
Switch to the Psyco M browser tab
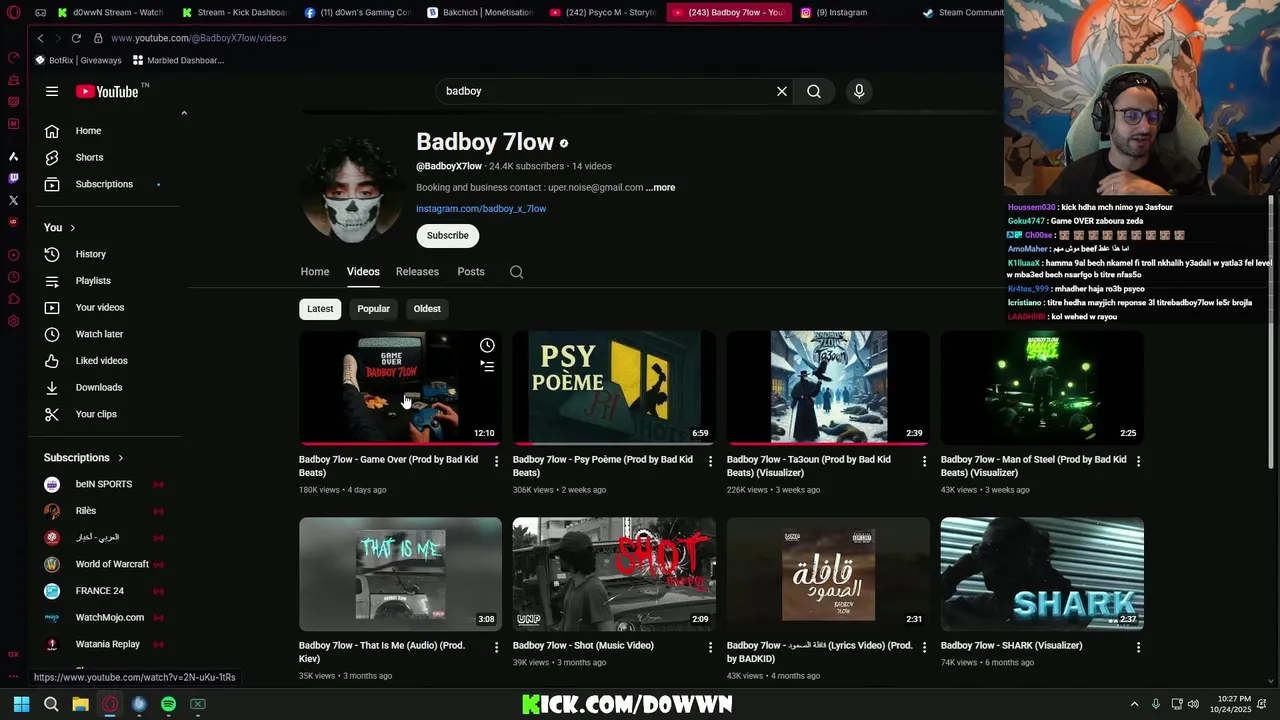[601, 12]
